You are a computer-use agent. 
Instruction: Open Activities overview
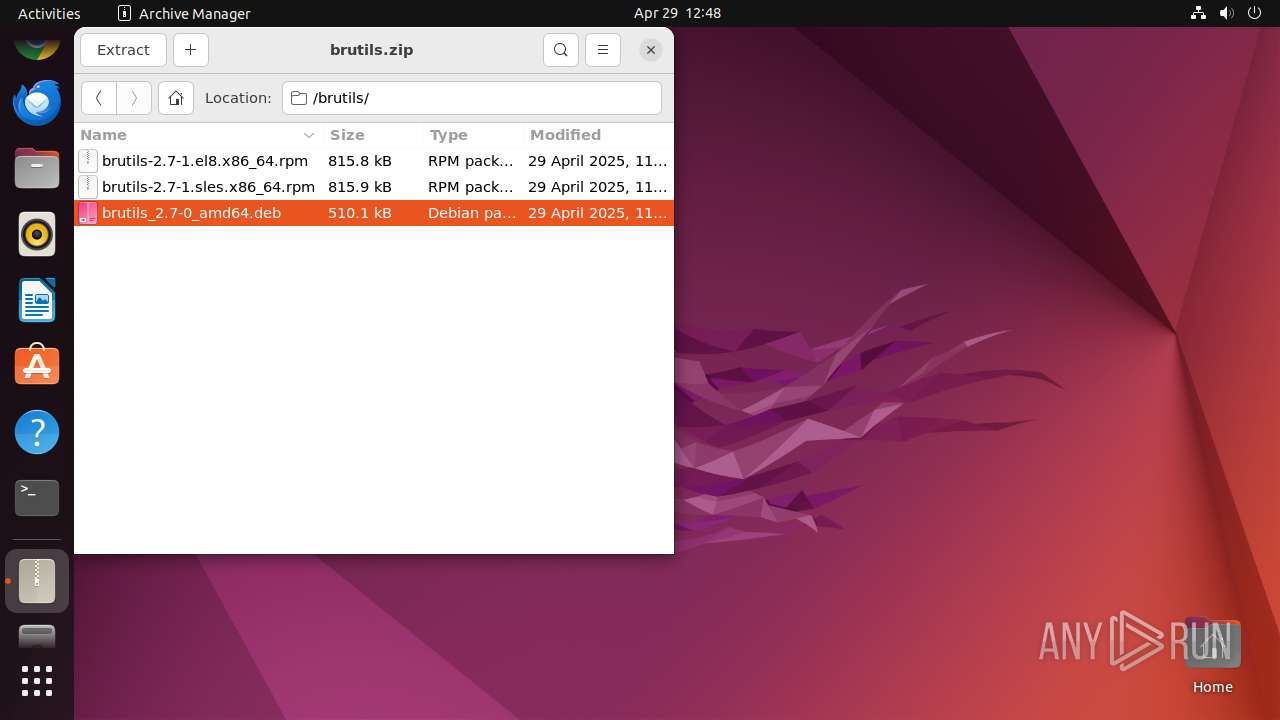tap(49, 13)
